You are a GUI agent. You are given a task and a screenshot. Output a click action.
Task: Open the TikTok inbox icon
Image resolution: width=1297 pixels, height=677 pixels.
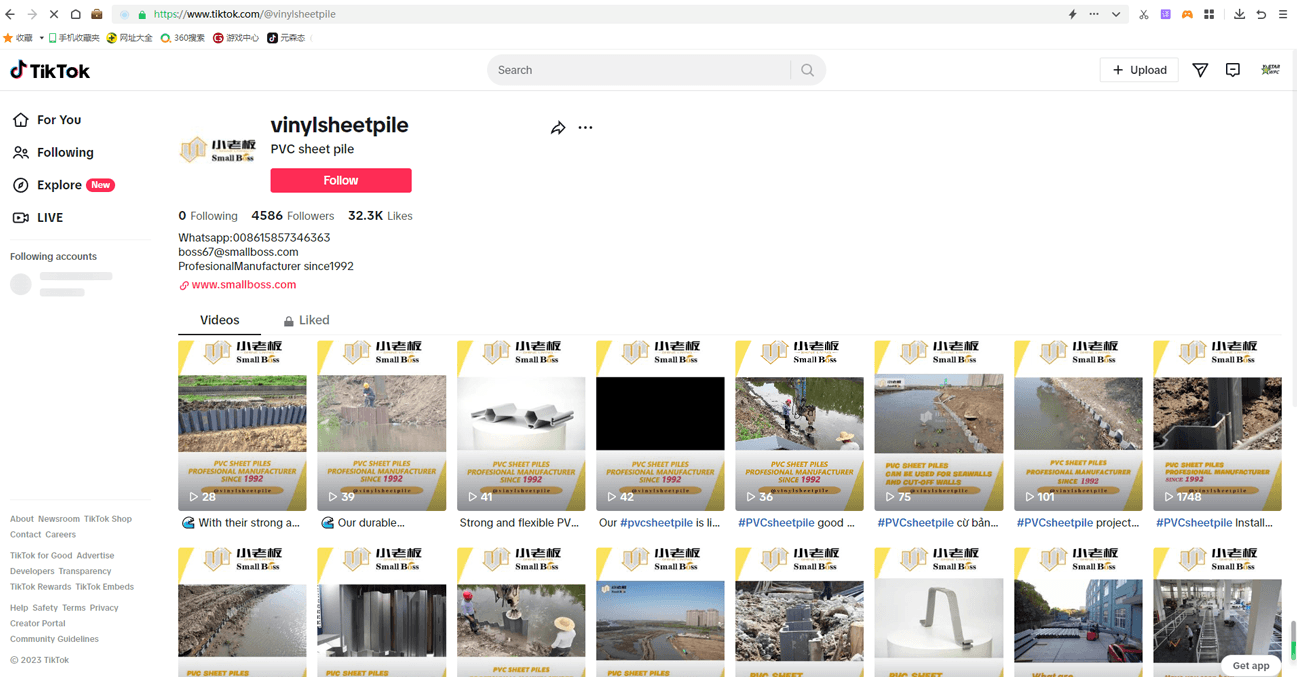pyautogui.click(x=1233, y=70)
